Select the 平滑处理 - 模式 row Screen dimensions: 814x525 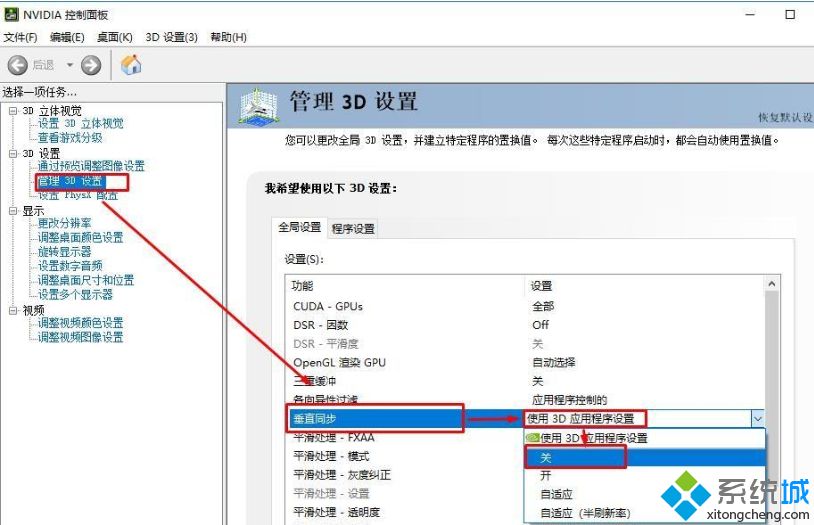405,456
